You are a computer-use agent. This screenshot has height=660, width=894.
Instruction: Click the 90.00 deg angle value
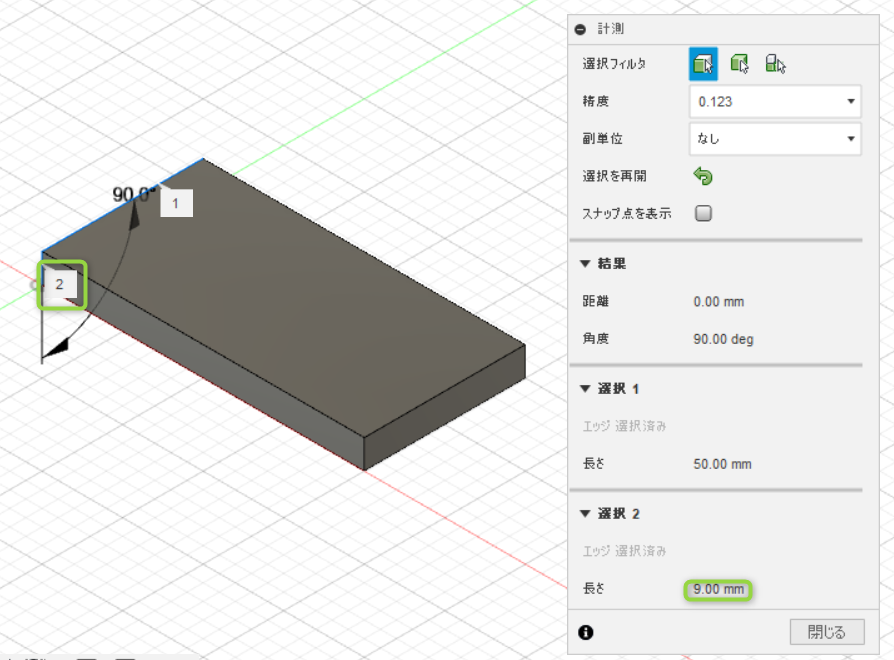pyautogui.click(x=723, y=339)
